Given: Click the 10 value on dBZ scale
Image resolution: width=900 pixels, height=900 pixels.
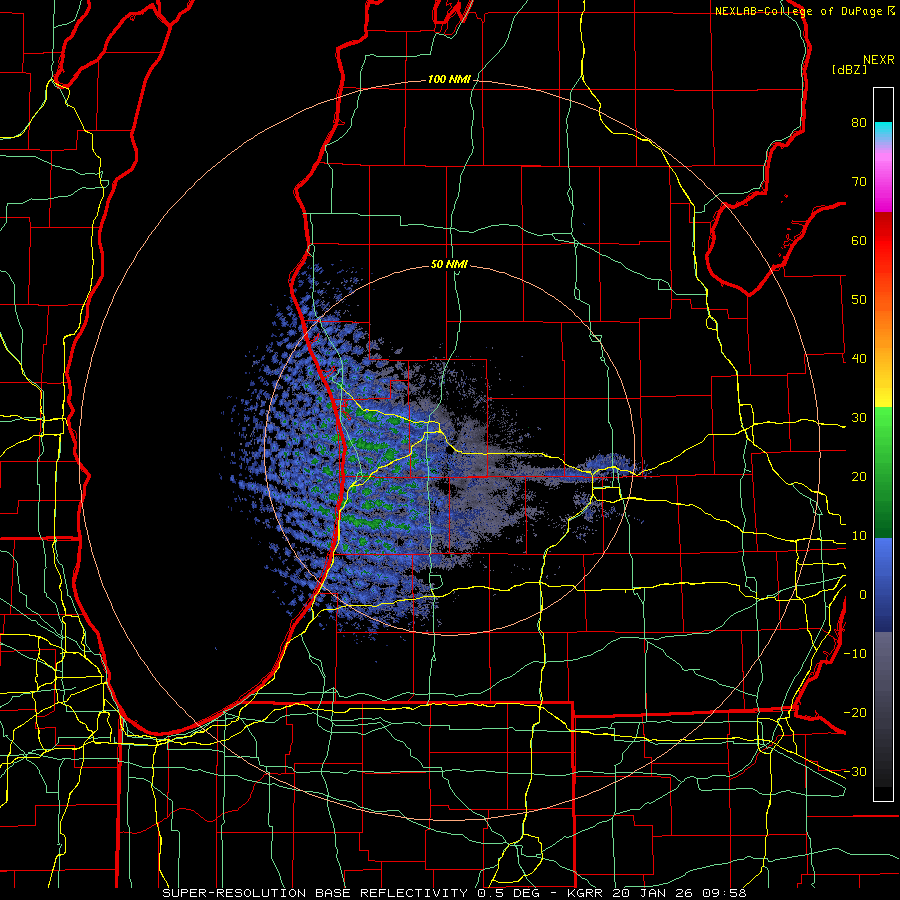Looking at the screenshot, I should tap(859, 536).
